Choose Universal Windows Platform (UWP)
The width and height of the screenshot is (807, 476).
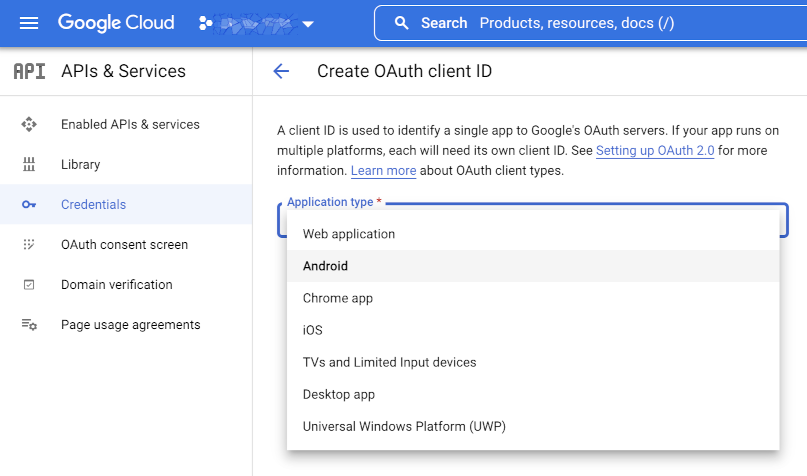(404, 426)
